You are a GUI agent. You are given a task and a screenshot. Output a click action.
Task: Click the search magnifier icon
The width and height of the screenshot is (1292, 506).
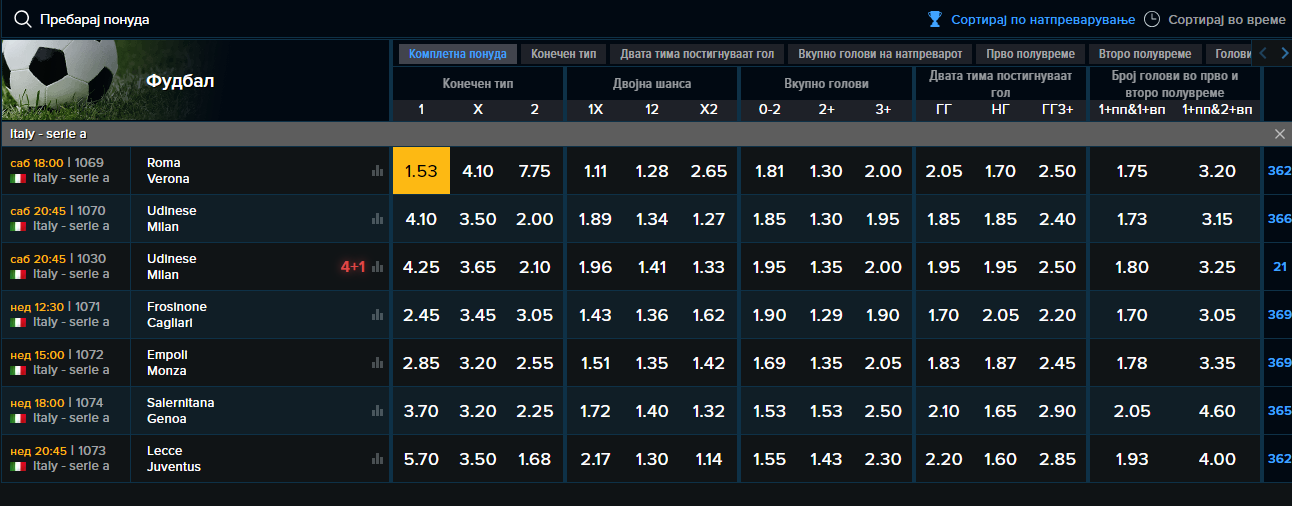tap(22, 19)
